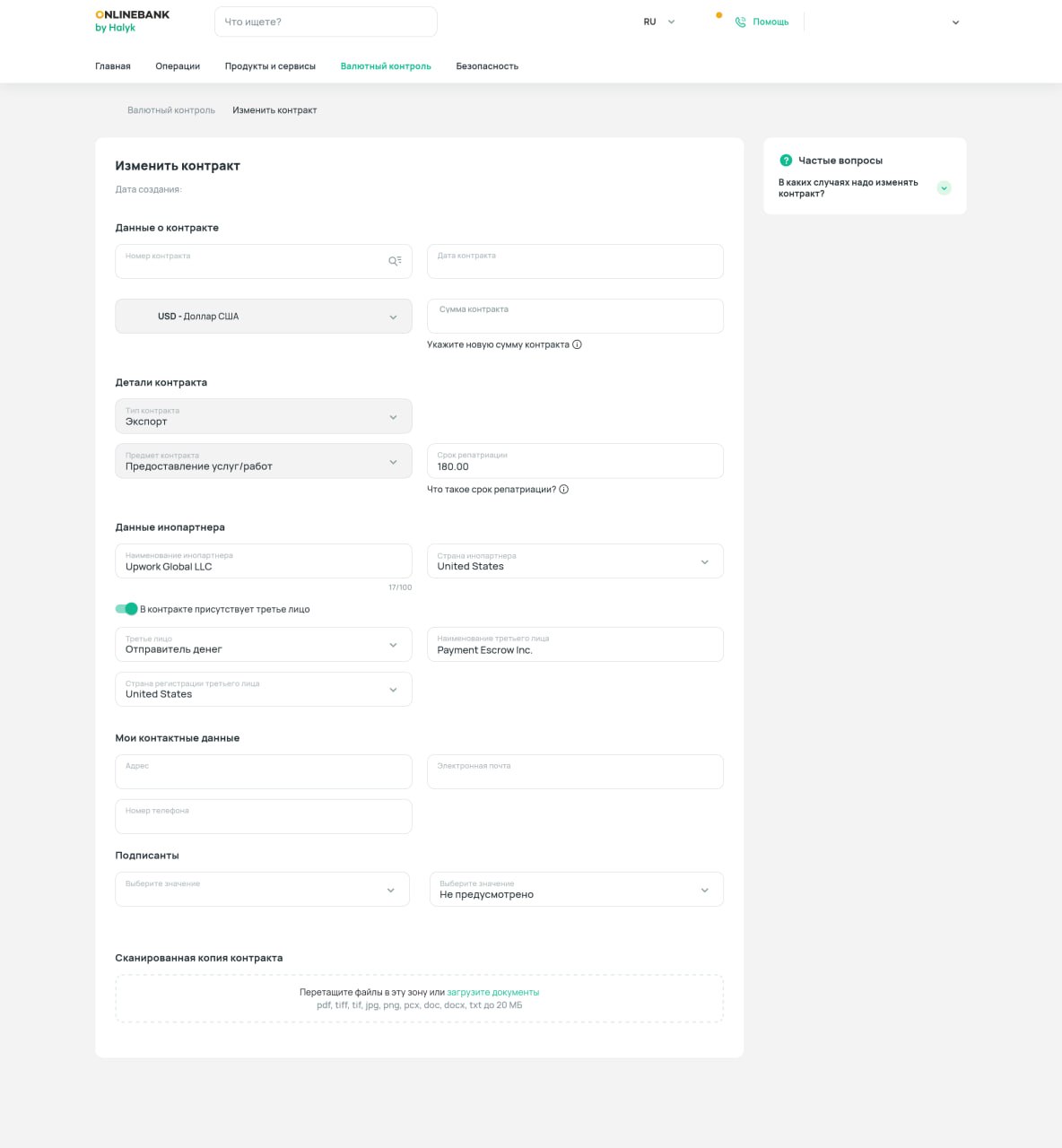Open the Тип контракта Экспорт dropdown
Image resolution: width=1062 pixels, height=1148 pixels.
[264, 416]
